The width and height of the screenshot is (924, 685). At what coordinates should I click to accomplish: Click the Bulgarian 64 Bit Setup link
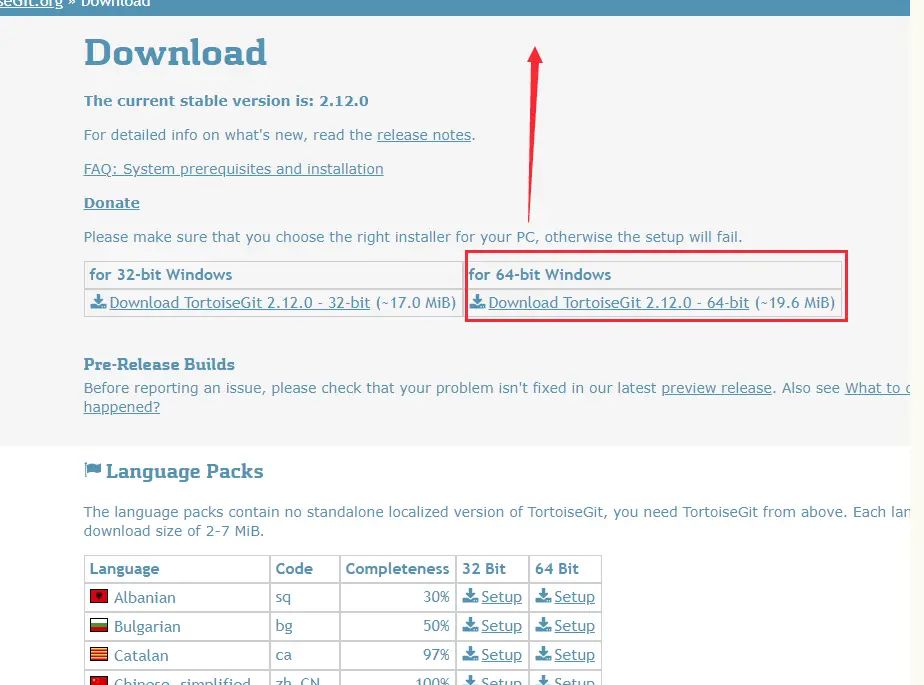(574, 626)
